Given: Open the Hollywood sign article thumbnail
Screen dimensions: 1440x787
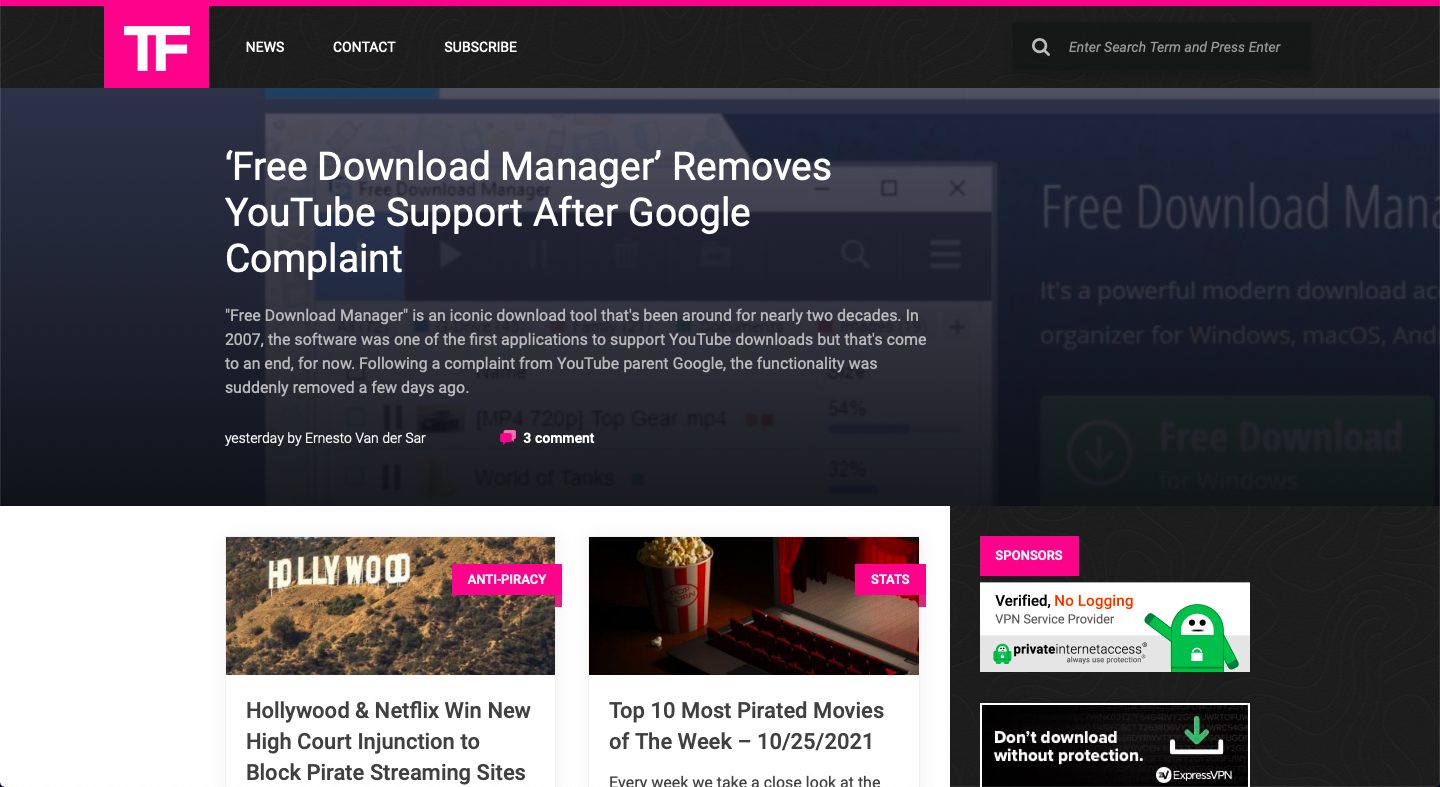Looking at the screenshot, I should point(390,606).
